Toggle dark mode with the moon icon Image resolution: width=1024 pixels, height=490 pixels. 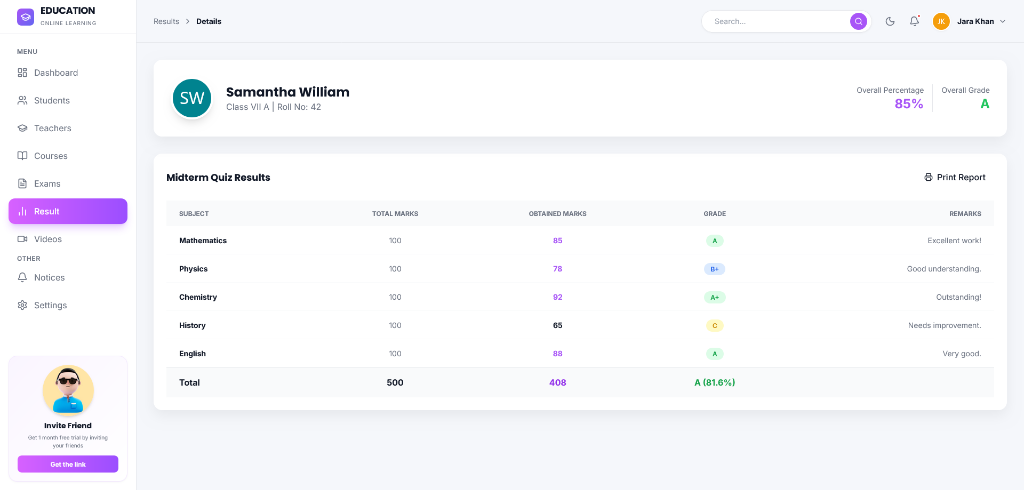pos(890,21)
